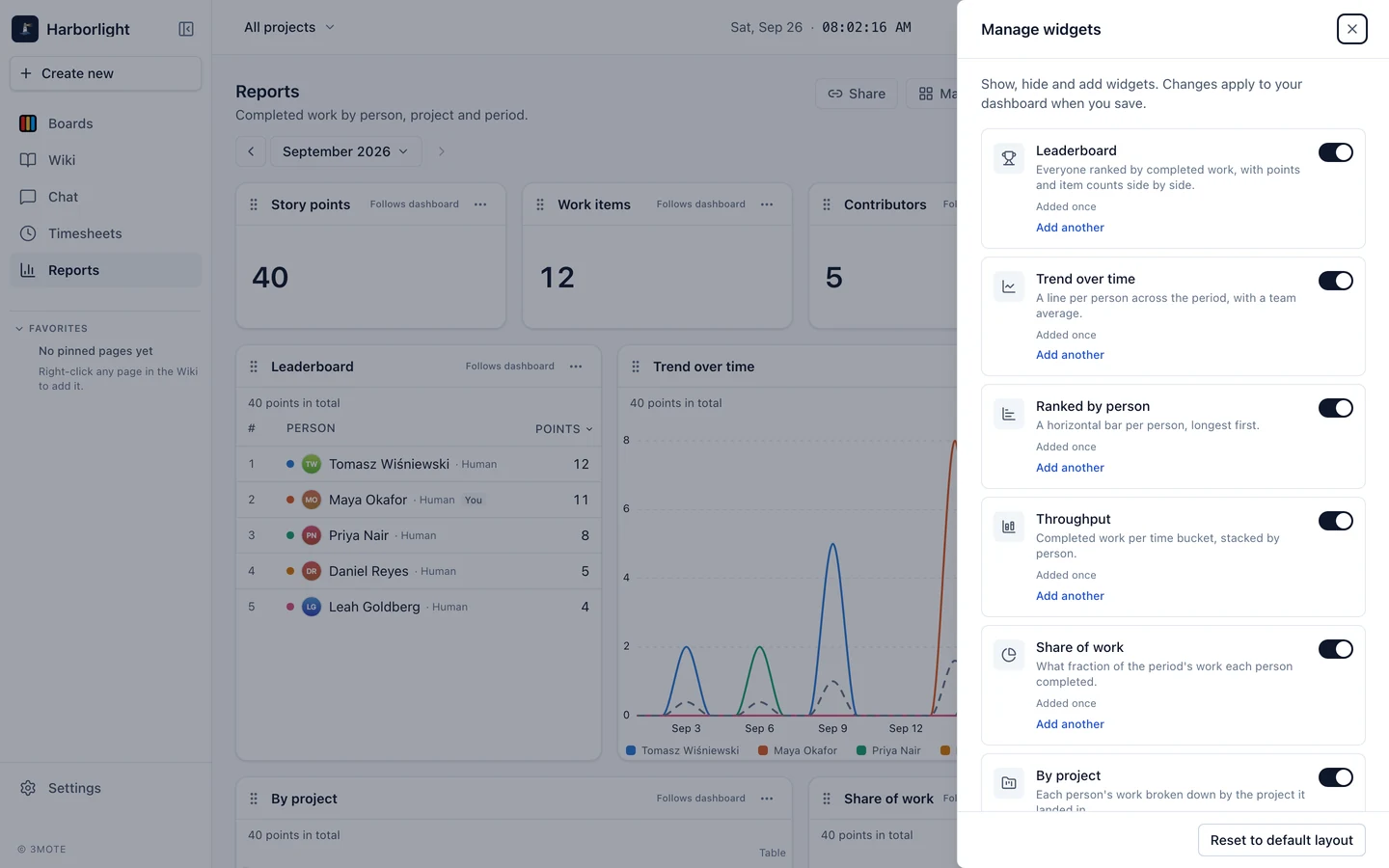
Task: Click the Ranked by person bar icon
Action: click(x=1009, y=414)
